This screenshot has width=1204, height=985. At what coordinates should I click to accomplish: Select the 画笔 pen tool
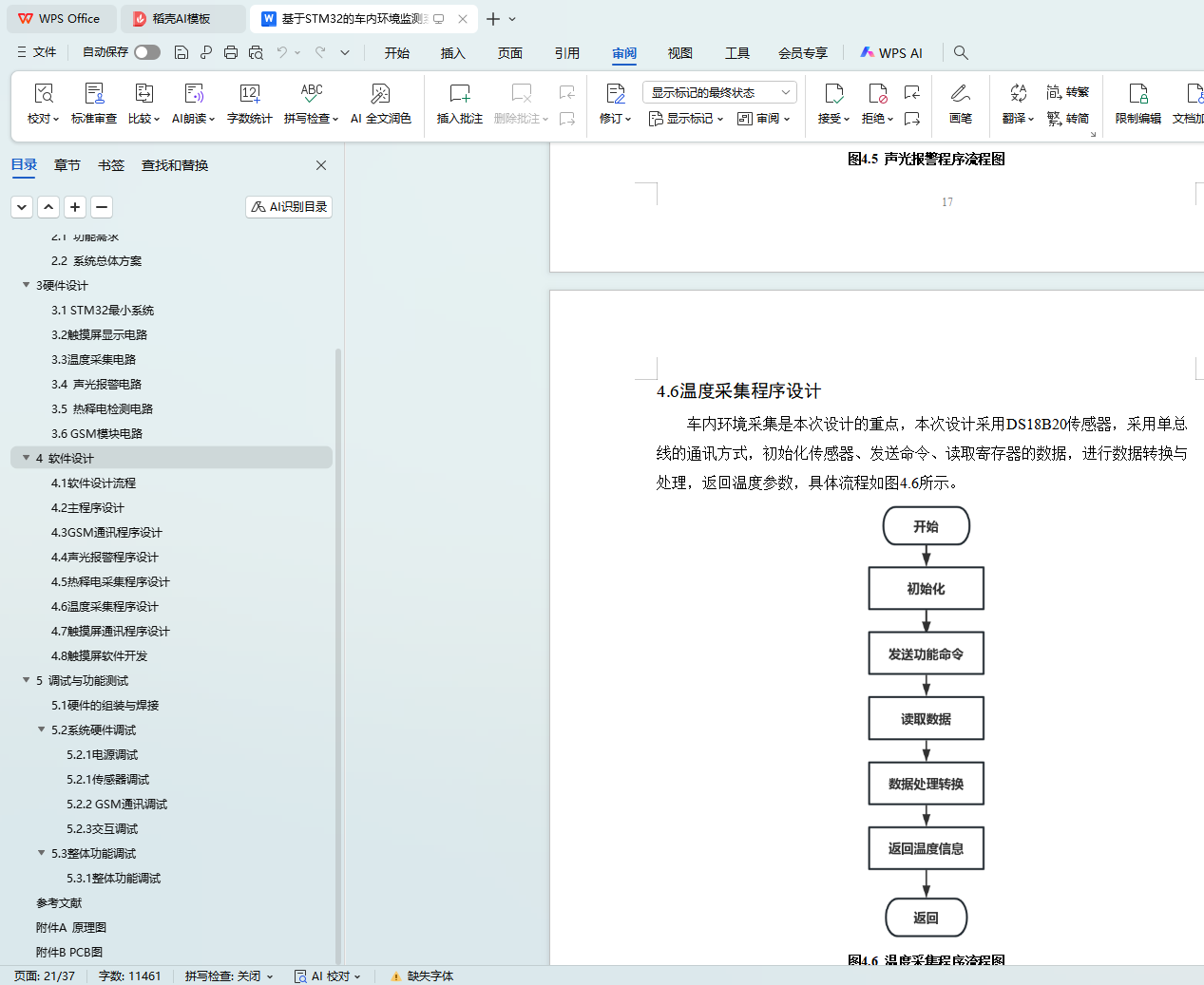coord(960,94)
